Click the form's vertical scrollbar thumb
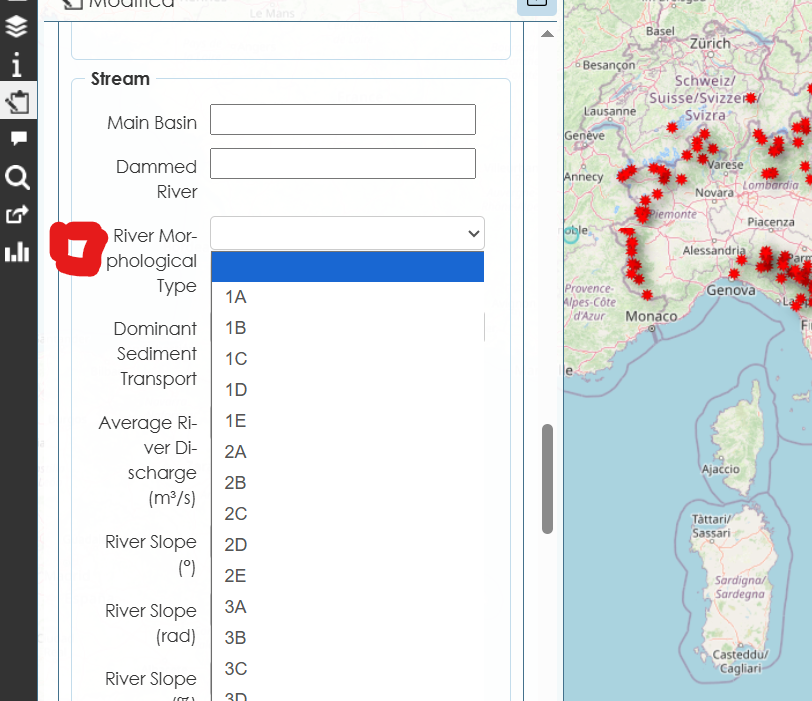The image size is (812, 701). click(x=547, y=480)
